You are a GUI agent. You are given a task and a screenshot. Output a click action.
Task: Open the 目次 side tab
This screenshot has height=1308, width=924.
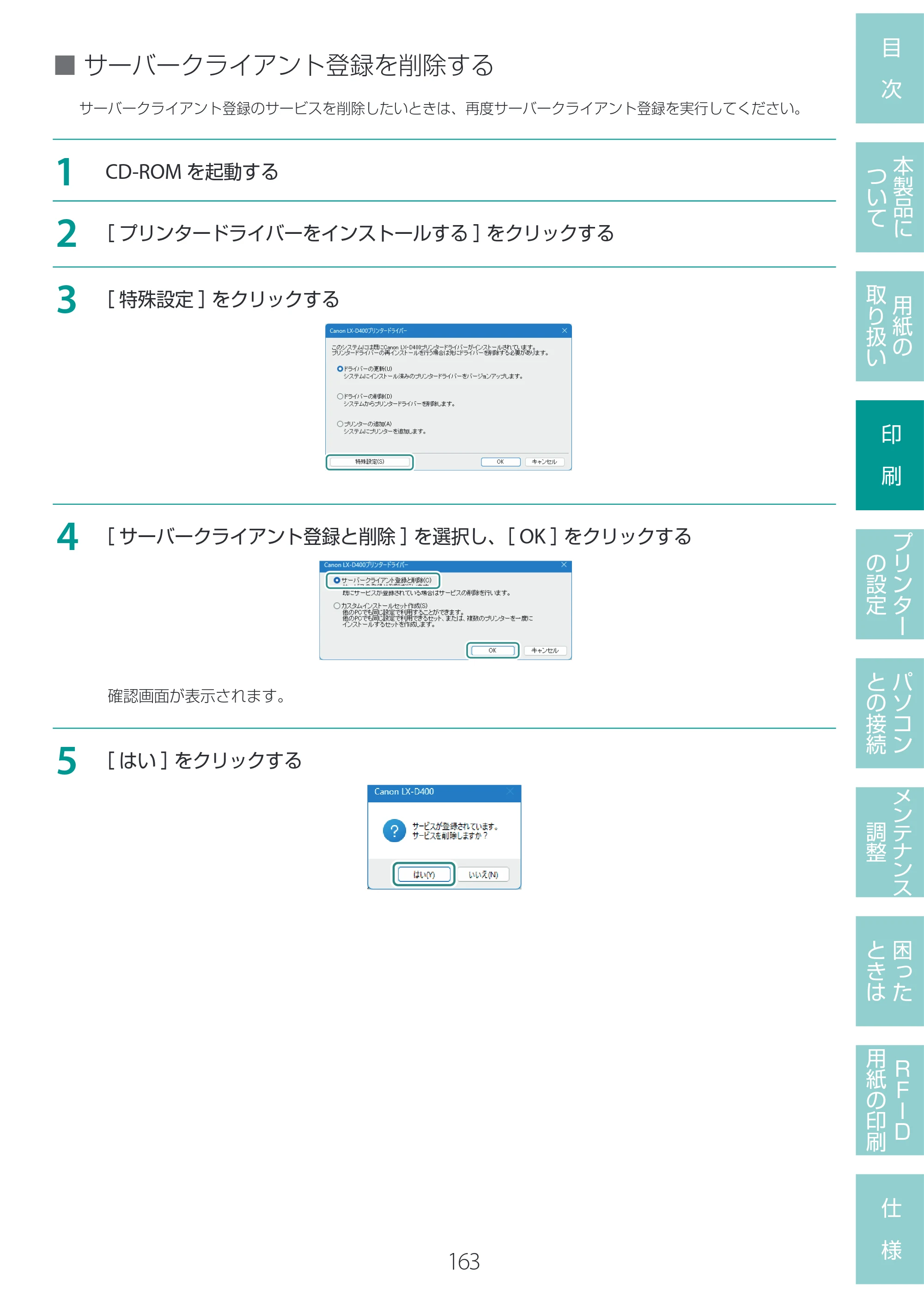(x=889, y=68)
